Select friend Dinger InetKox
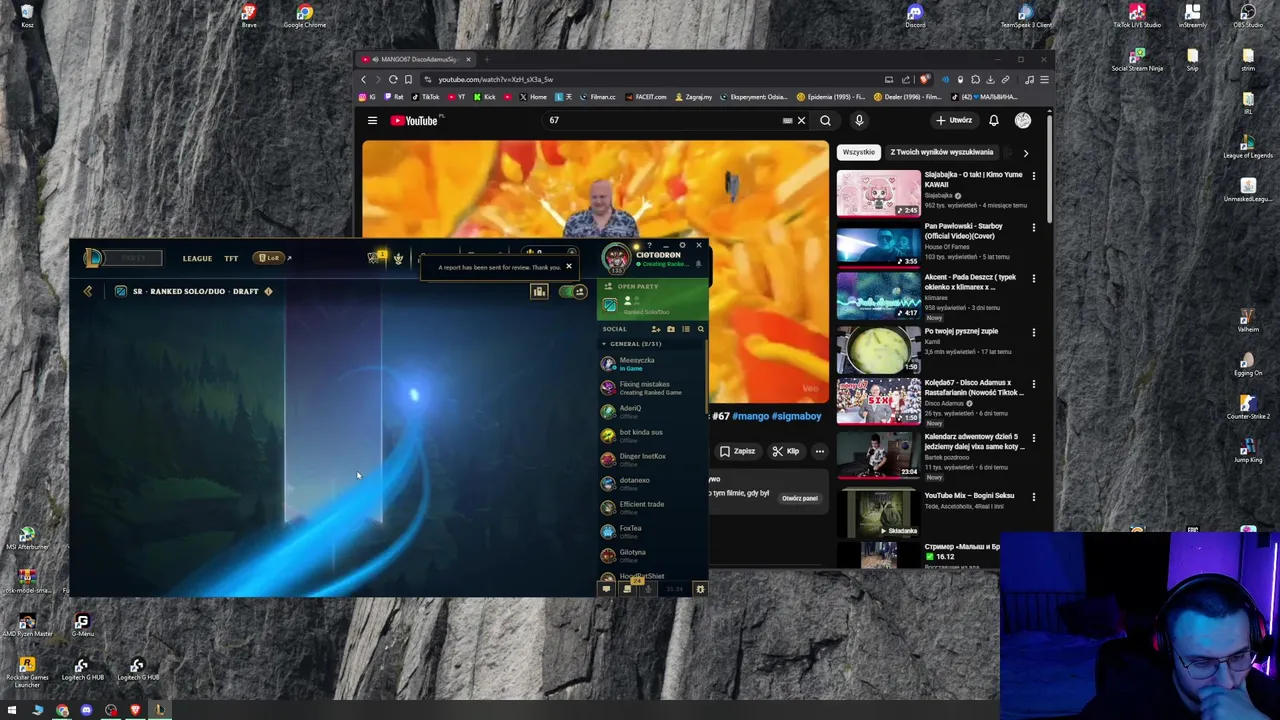 click(651, 460)
